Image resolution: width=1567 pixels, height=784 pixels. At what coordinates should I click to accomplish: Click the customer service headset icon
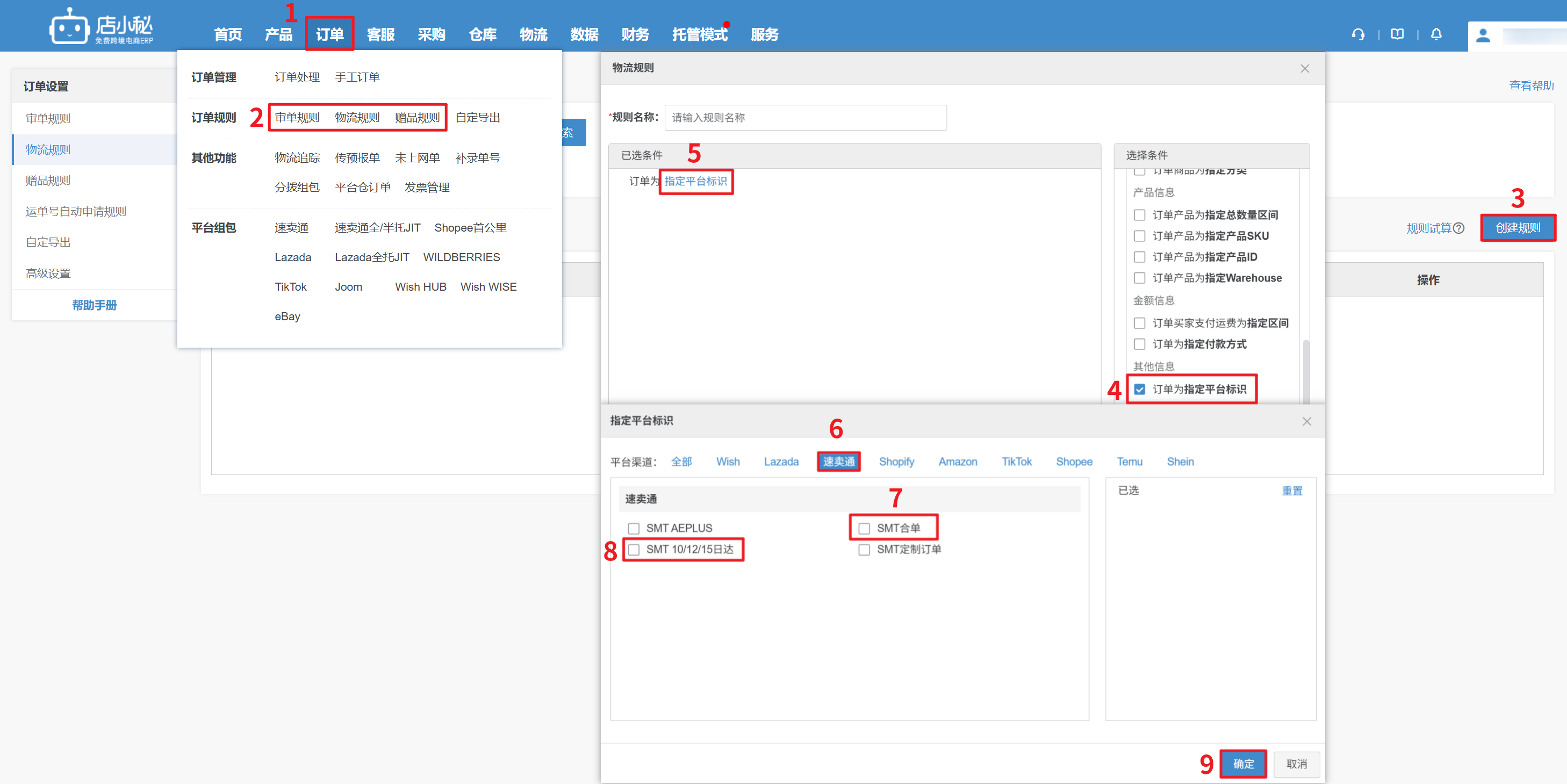(1358, 35)
